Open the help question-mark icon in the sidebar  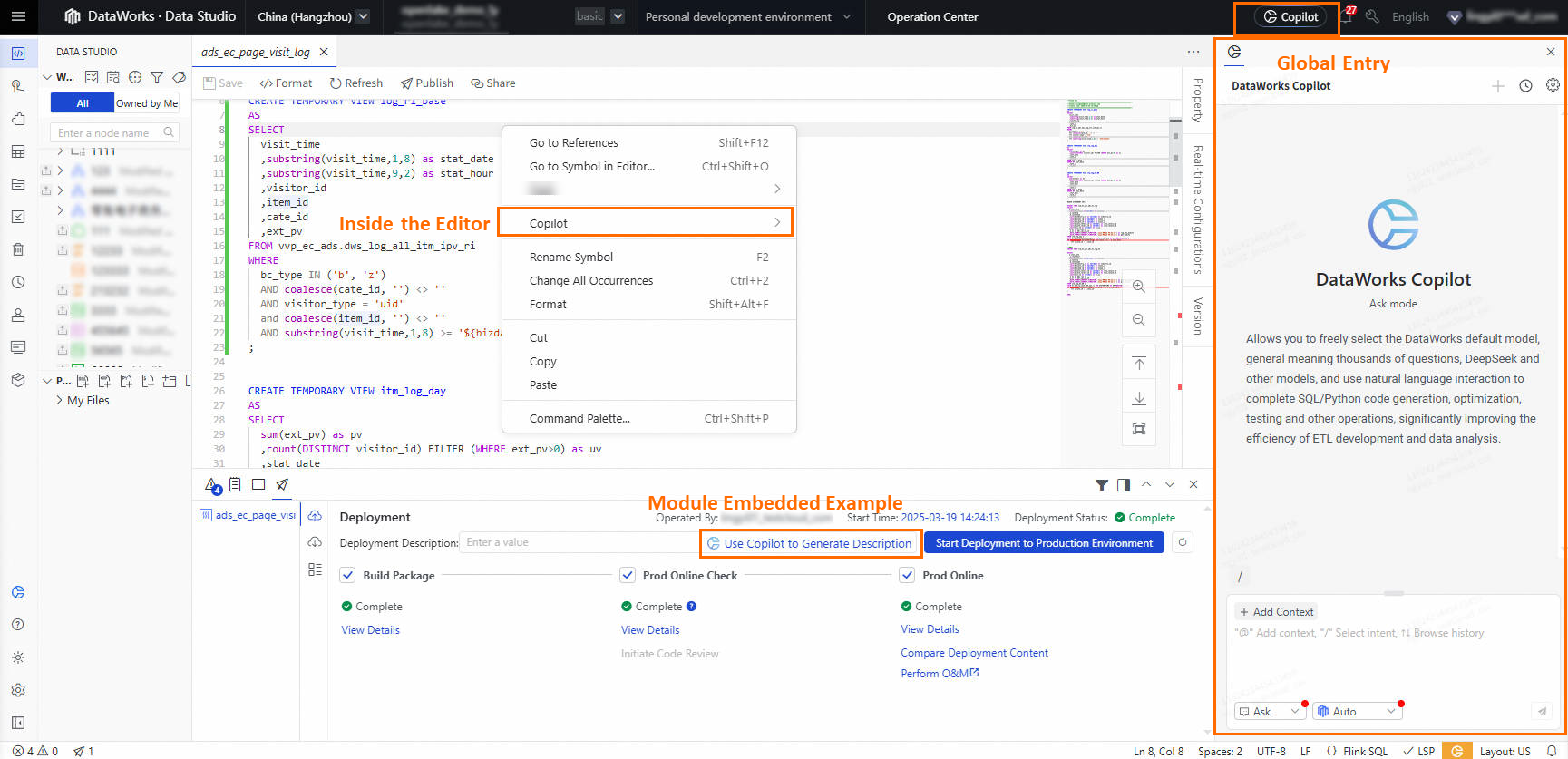(18, 625)
